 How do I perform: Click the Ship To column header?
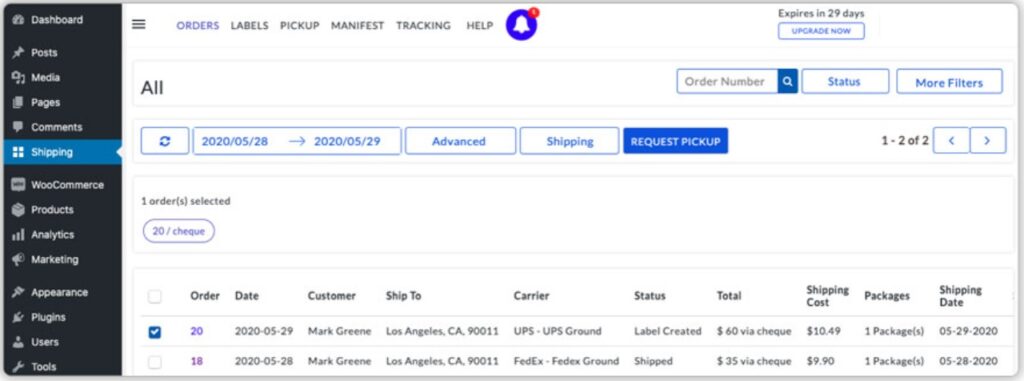pyautogui.click(x=404, y=295)
